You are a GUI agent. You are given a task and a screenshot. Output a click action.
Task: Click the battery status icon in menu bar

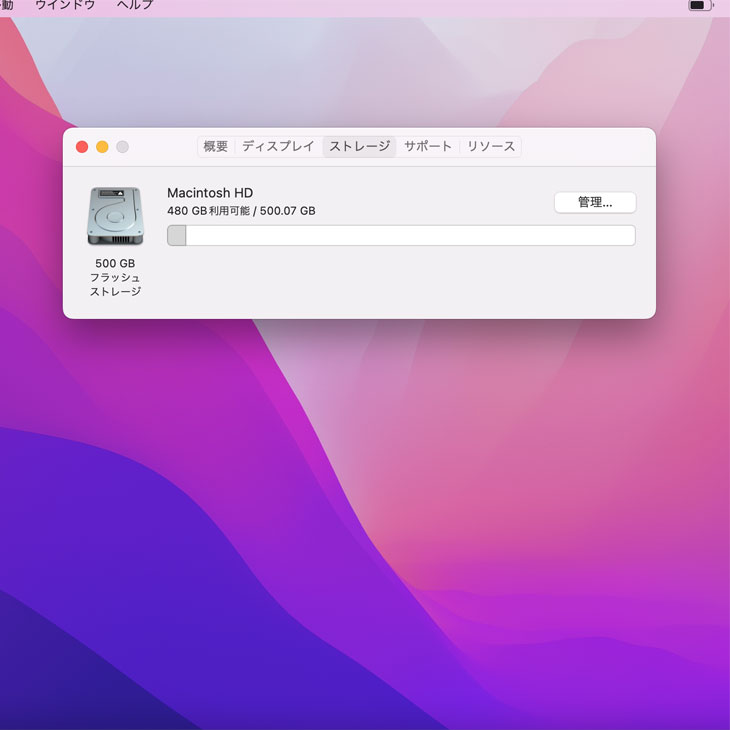(x=700, y=6)
